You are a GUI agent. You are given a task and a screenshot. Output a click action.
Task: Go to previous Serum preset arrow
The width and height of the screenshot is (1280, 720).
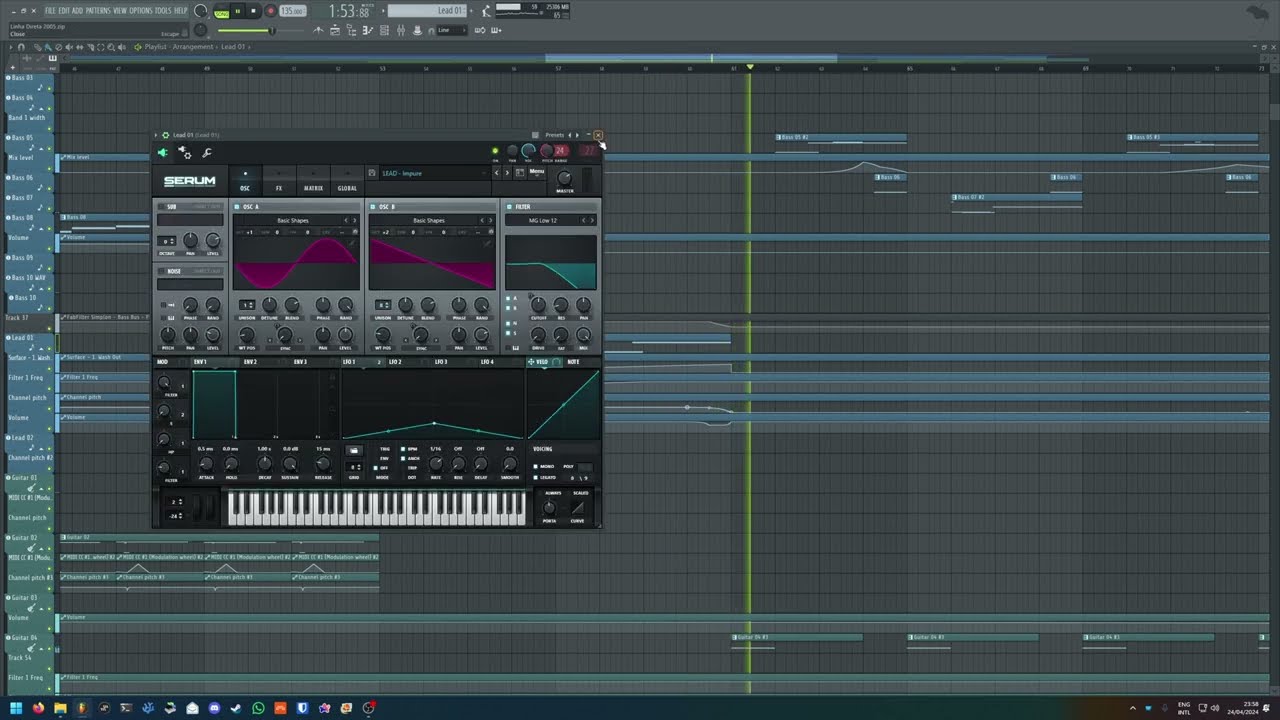click(x=496, y=173)
